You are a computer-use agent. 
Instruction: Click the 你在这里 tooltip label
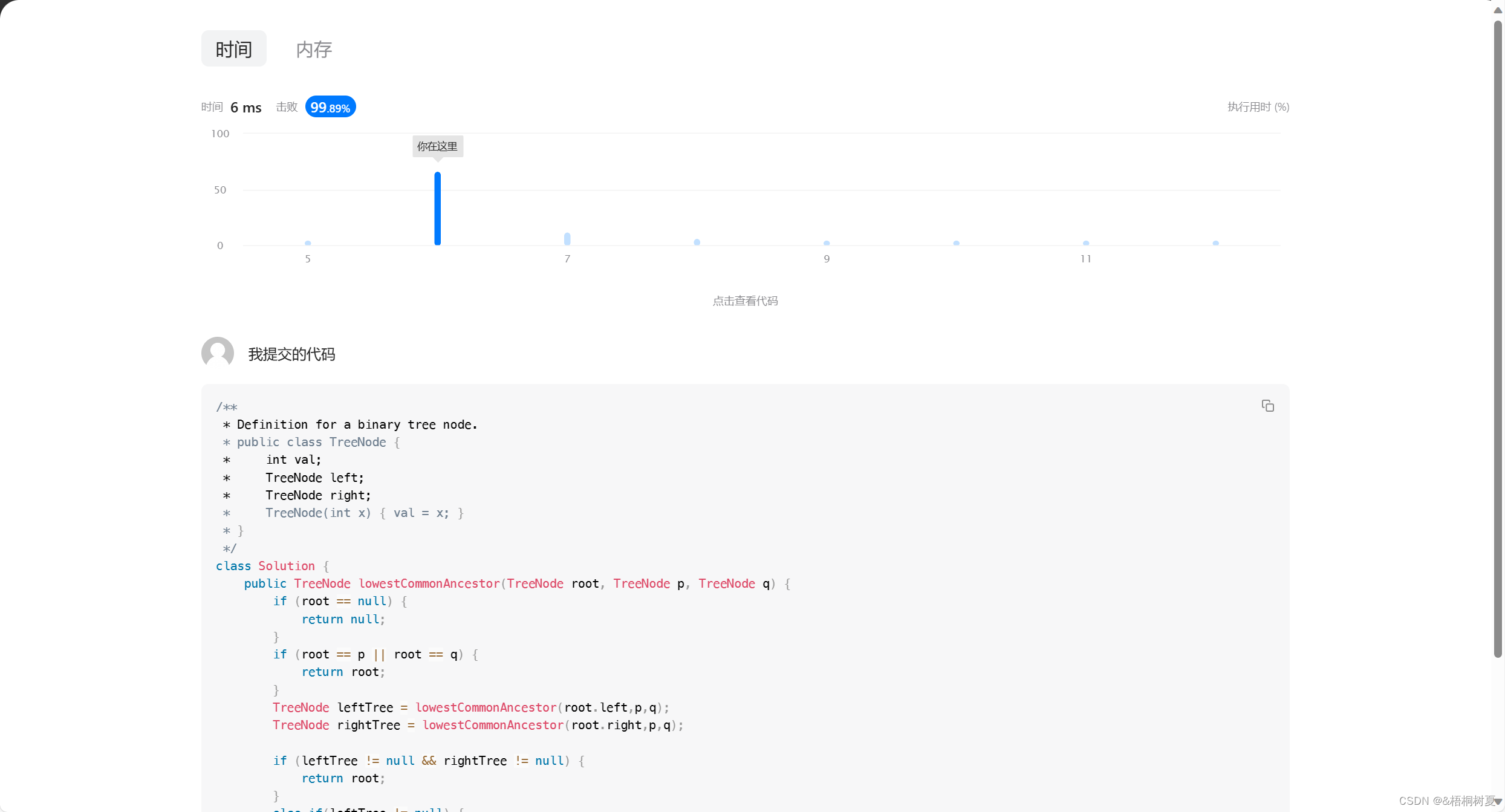pyautogui.click(x=438, y=146)
